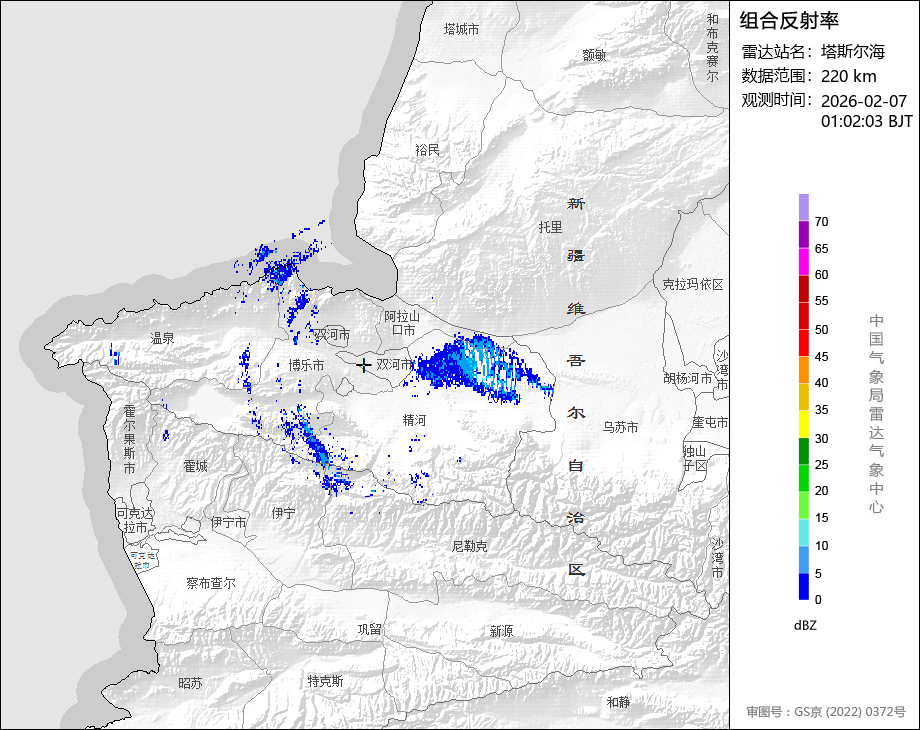Viewport: 920px width, 730px height.
Task: Click the 观测时间 field label
Action: [x=778, y=100]
